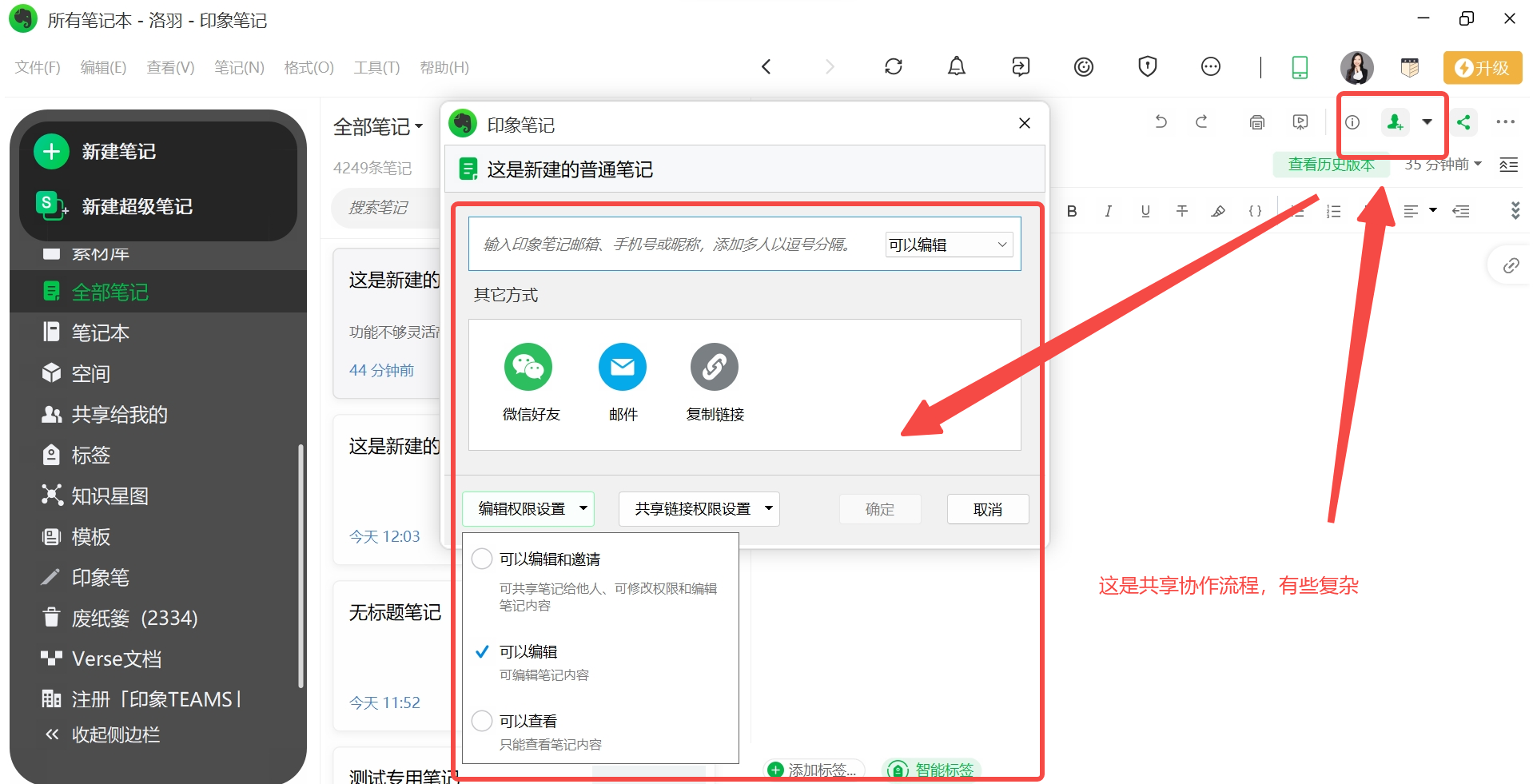Click the mobile phone device icon

[x=1300, y=67]
